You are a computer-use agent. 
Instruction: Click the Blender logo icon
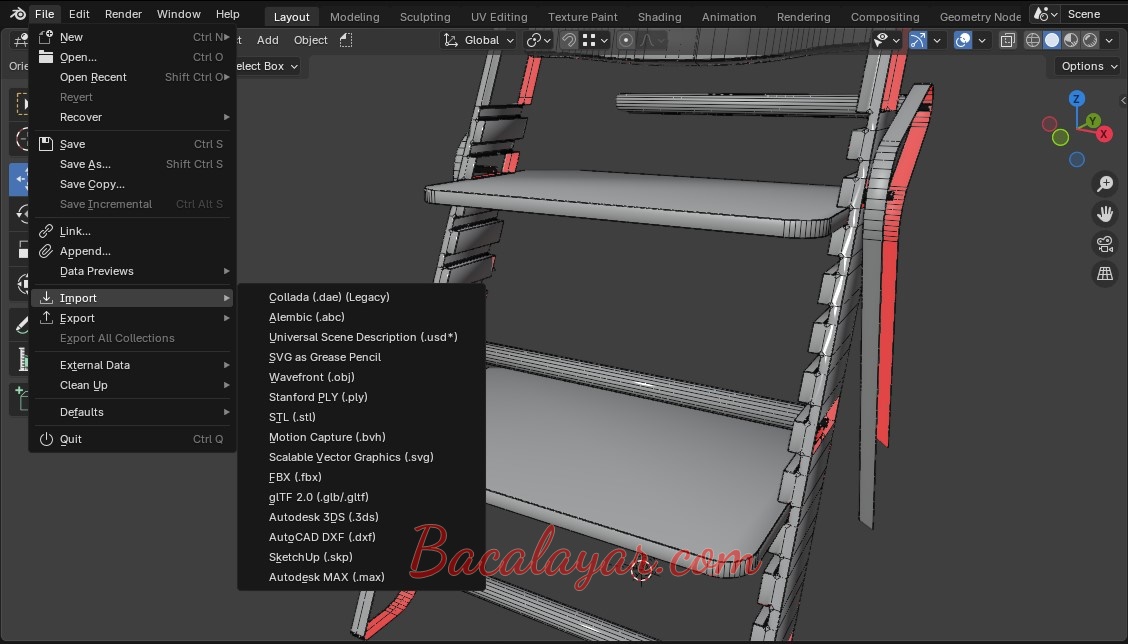click(x=18, y=14)
